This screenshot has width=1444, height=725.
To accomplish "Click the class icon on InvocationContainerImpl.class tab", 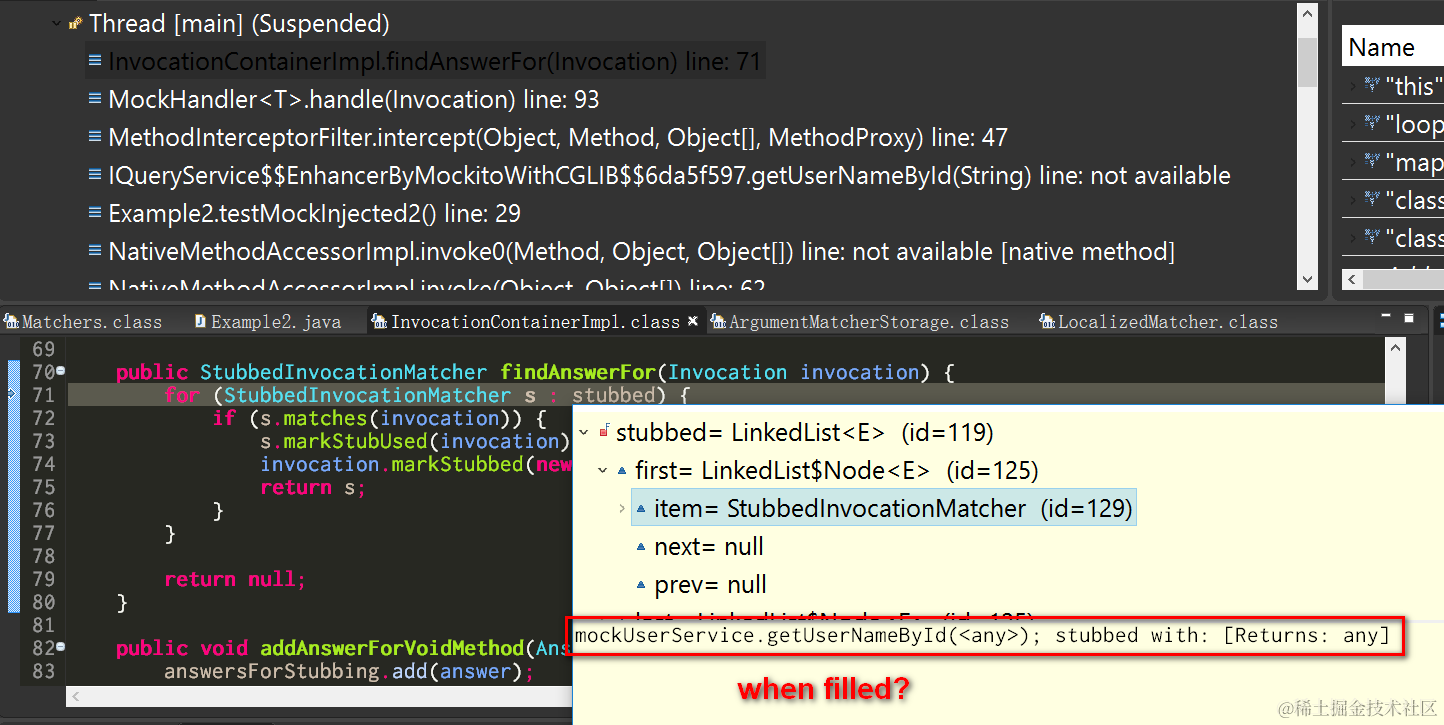I will tap(380, 321).
